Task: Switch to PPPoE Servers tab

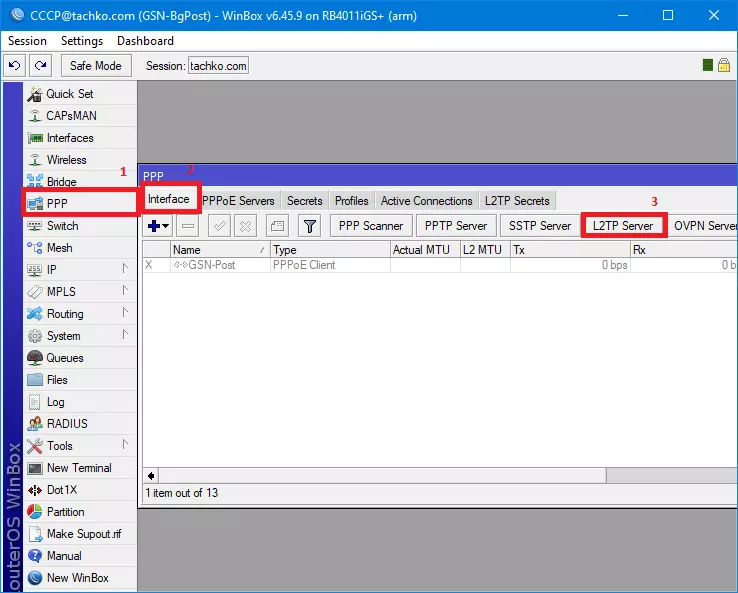Action: click(238, 201)
